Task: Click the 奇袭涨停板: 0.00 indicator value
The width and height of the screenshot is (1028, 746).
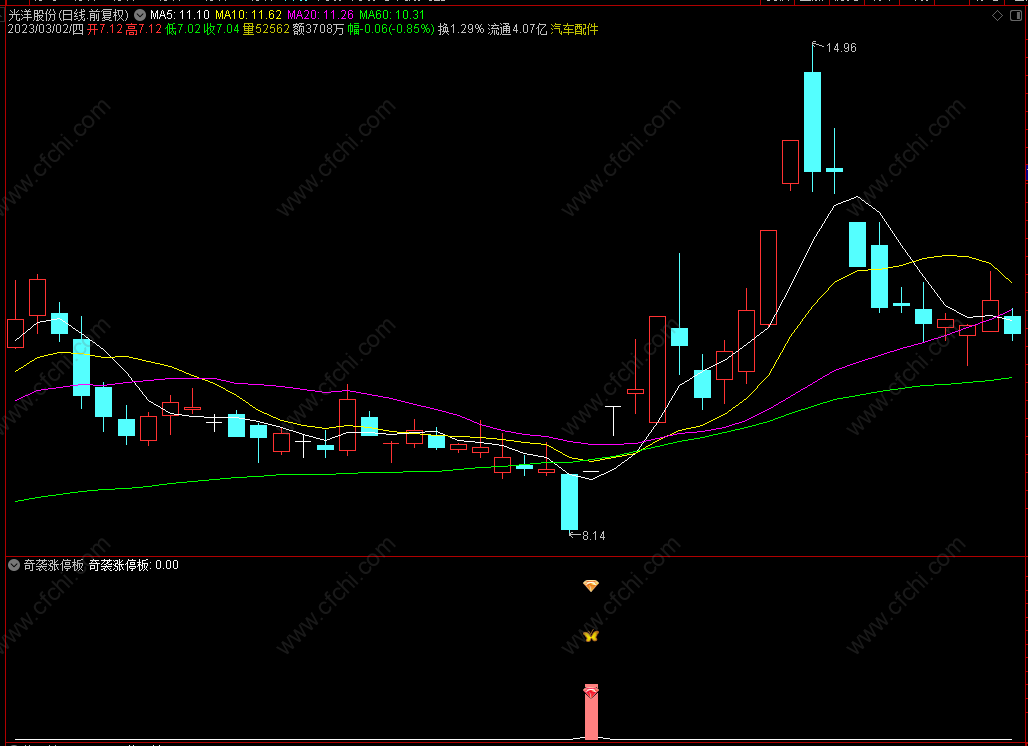Action: (134, 565)
